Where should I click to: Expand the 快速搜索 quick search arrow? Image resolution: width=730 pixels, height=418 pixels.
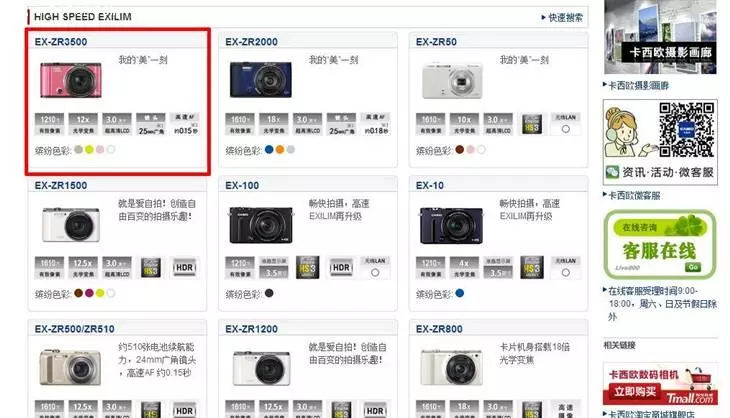pos(562,18)
